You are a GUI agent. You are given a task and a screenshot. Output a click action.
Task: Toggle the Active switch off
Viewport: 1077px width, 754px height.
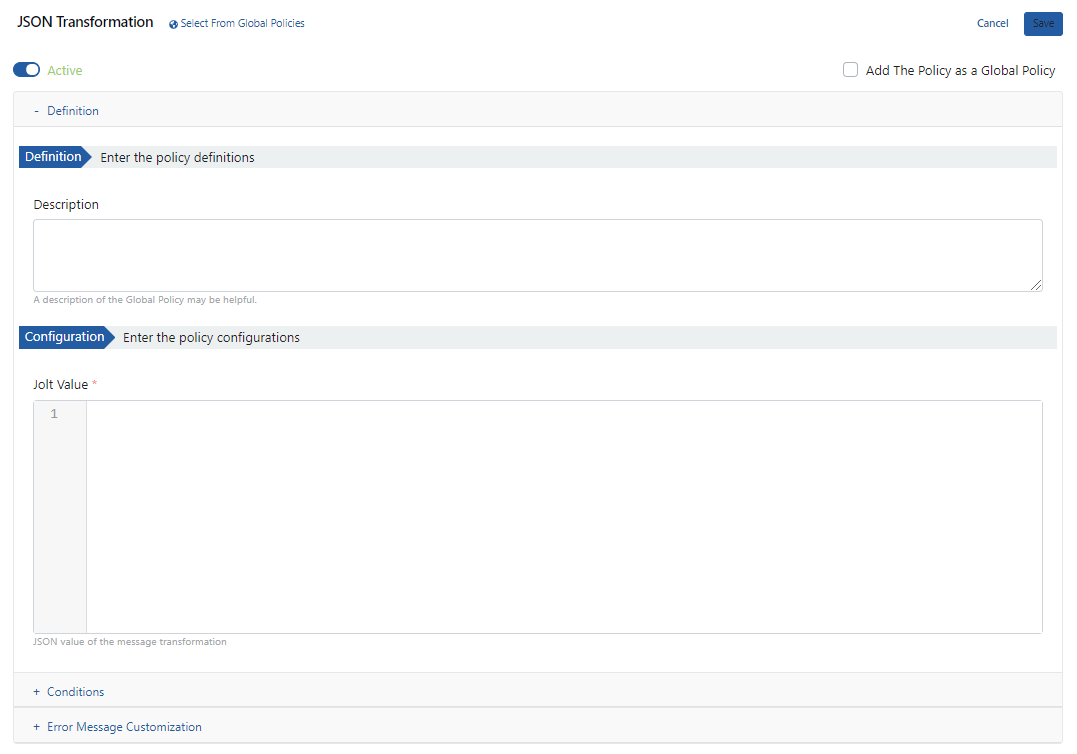[x=26, y=70]
